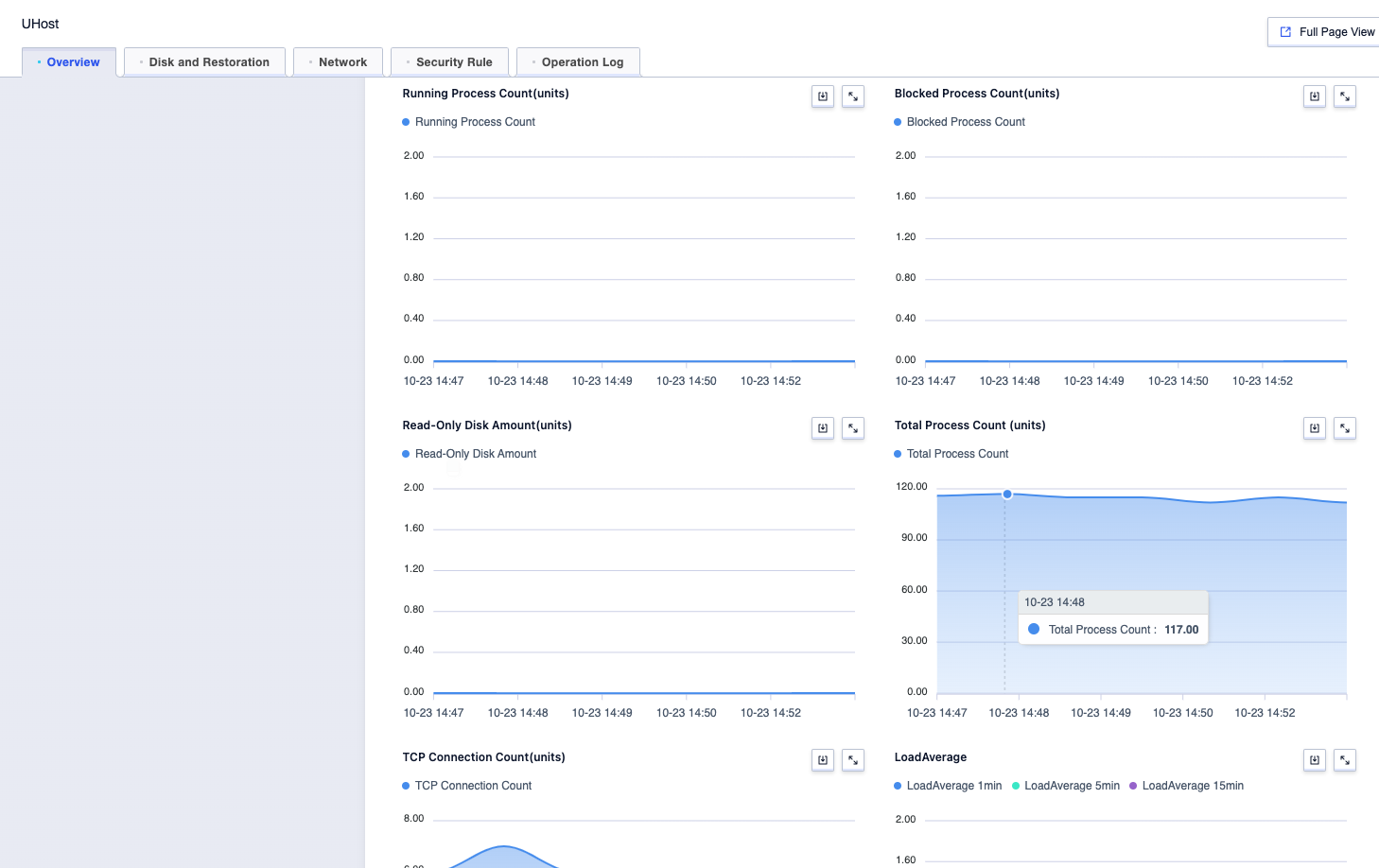The image size is (1379, 868).
Task: Click the 120.00 axis label on Total Process Count
Action: [912, 487]
